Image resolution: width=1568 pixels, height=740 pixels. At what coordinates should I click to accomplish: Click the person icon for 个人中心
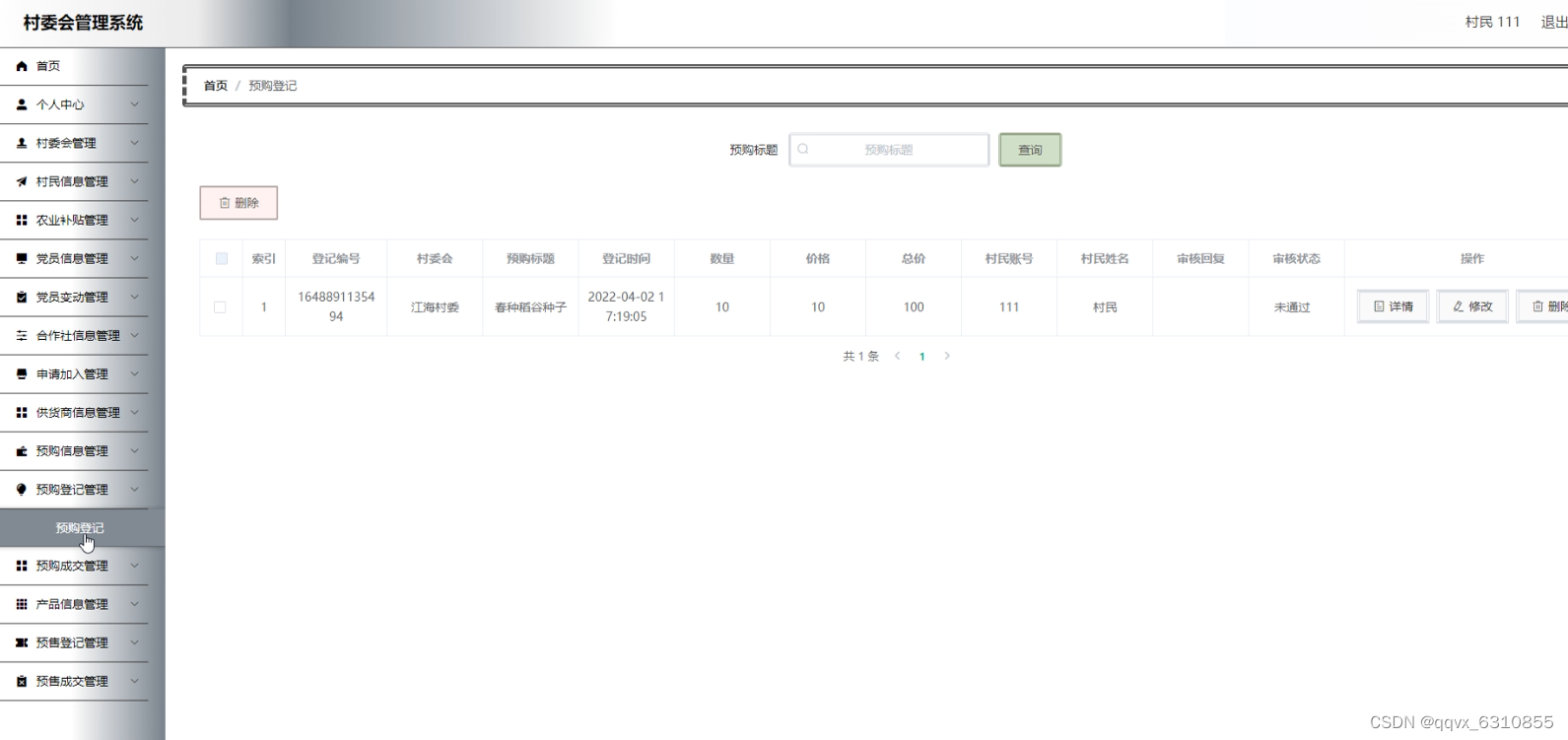(22, 104)
